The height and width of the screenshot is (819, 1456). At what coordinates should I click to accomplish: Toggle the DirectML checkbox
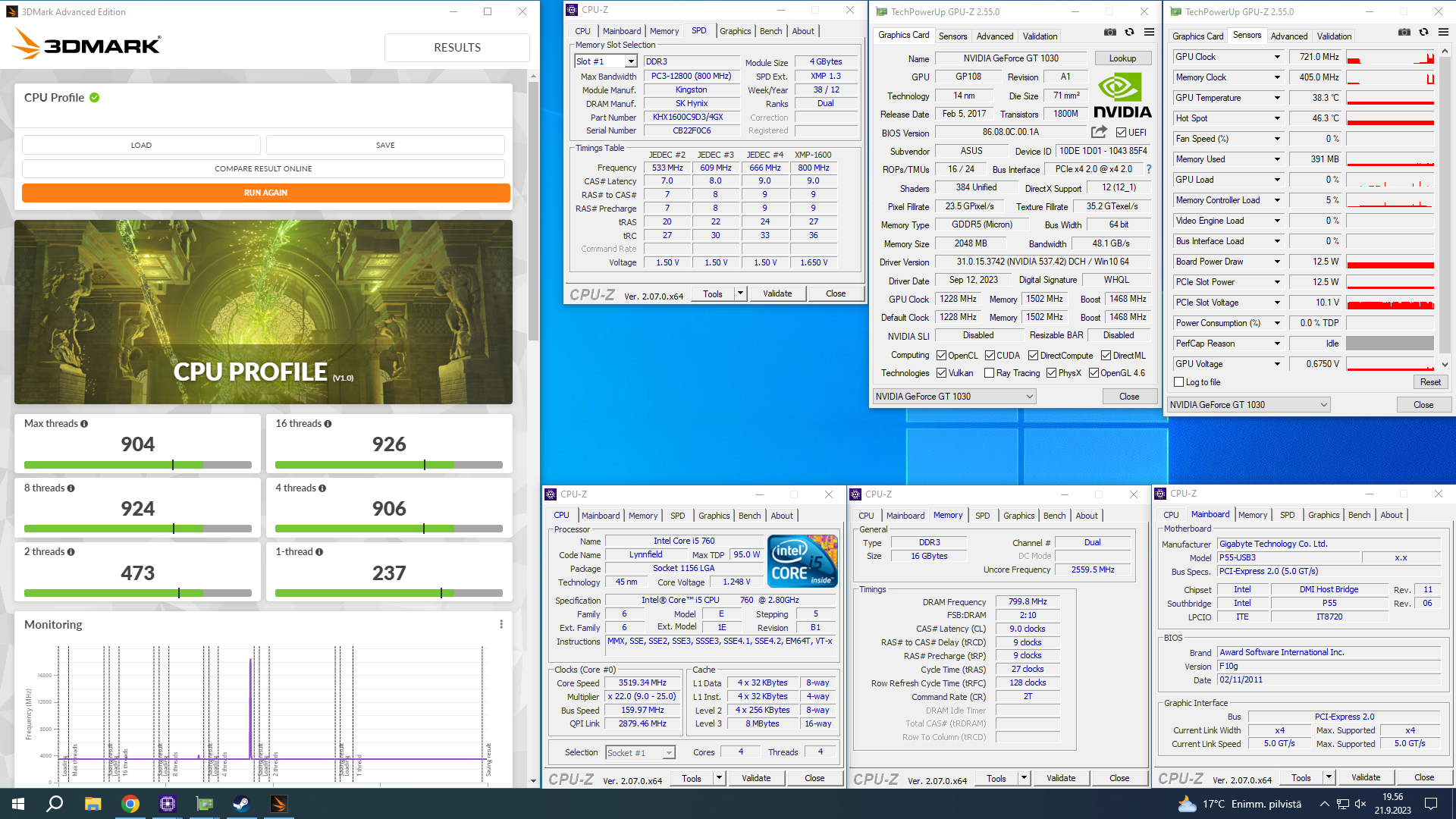pyautogui.click(x=1106, y=356)
